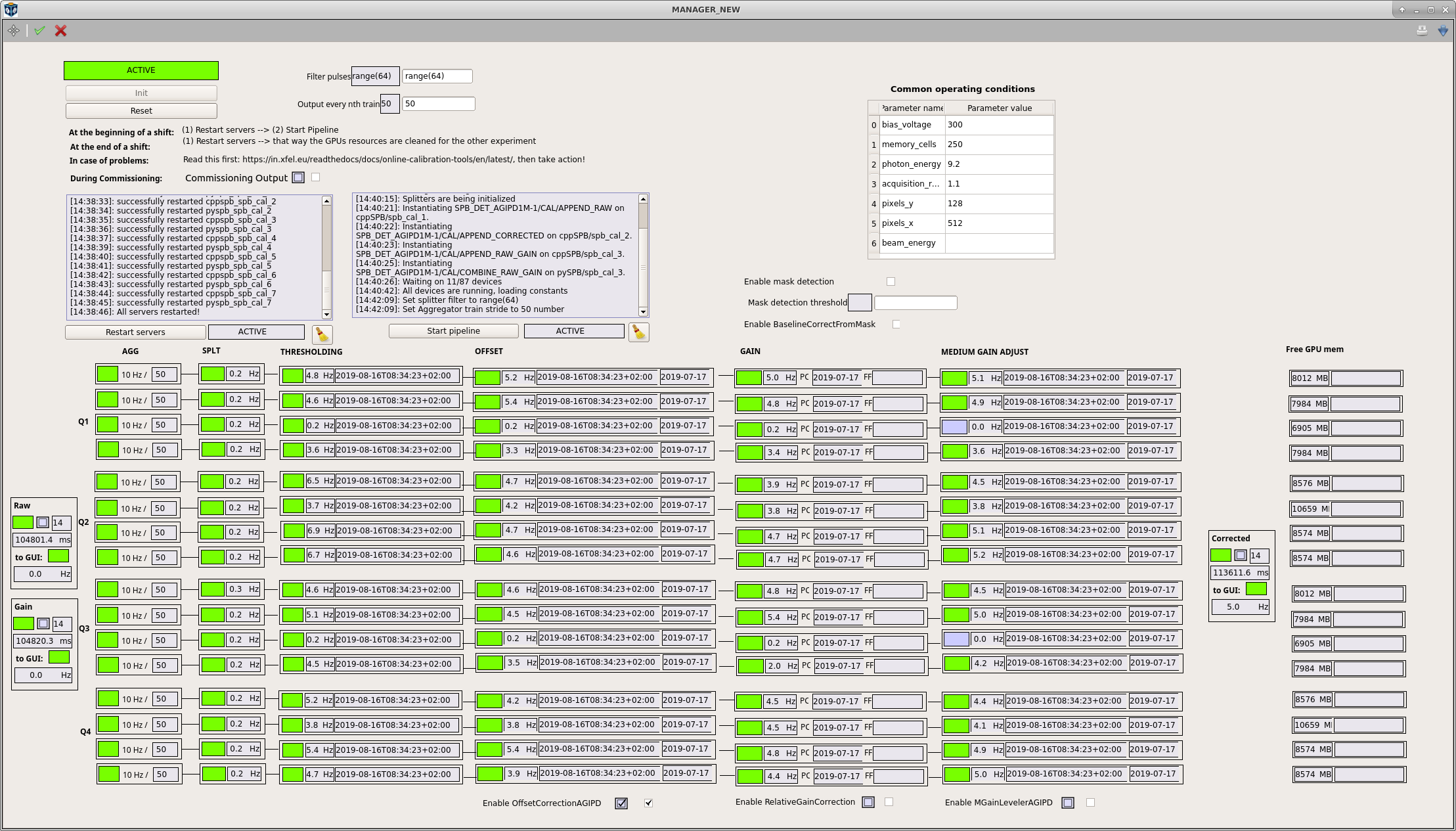
Task: Click scroll-up arrow of pipeline log
Action: [x=643, y=199]
